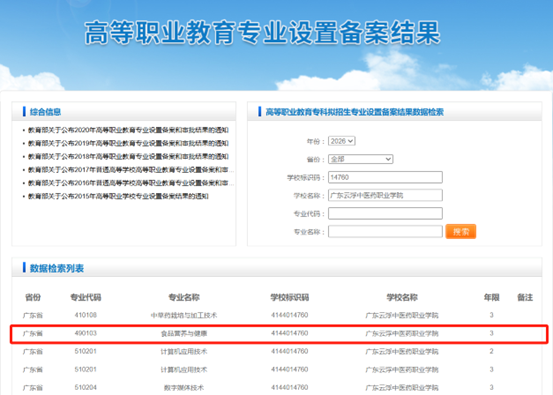The image size is (553, 395).
Task: Focus the empty 专业代码 input field
Action: click(x=385, y=213)
